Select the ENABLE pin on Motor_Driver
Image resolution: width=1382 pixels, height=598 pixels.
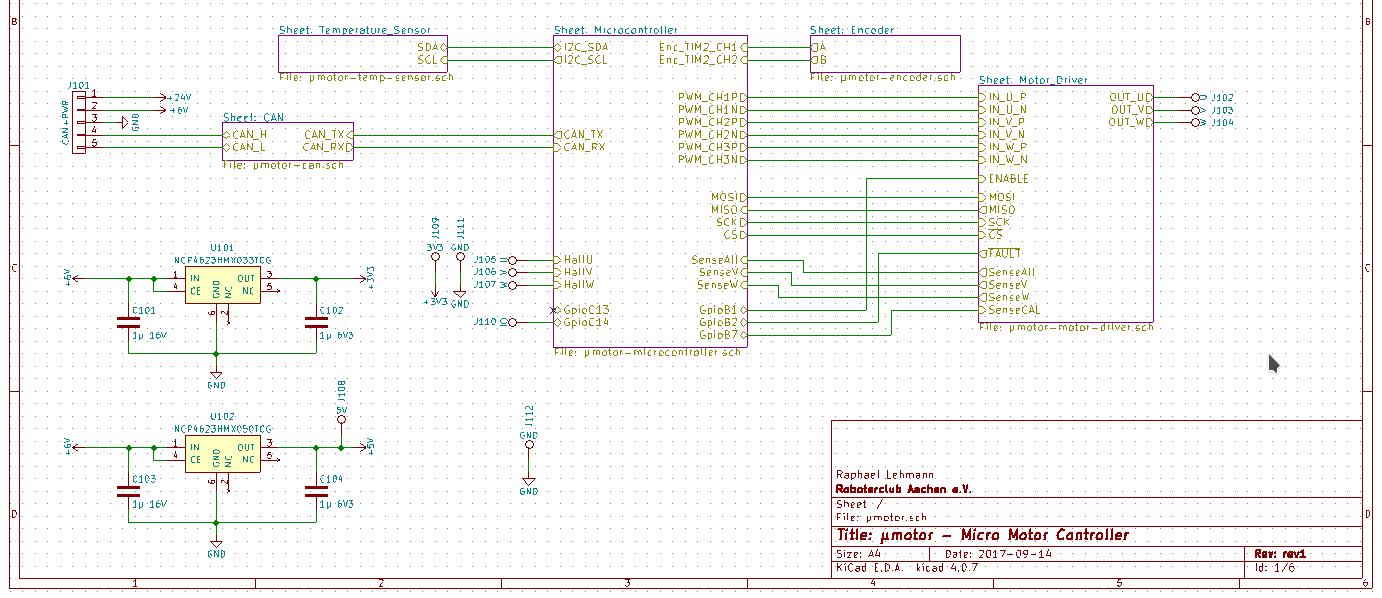pyautogui.click(x=1008, y=179)
